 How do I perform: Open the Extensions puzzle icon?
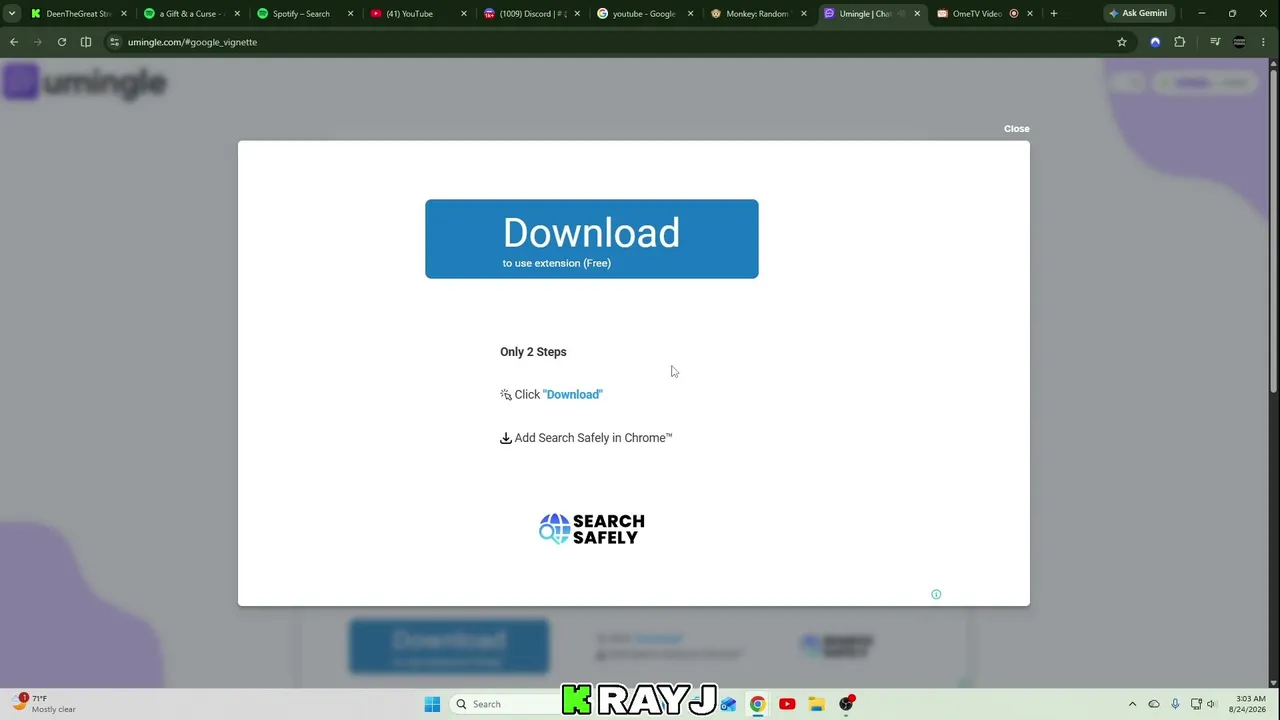(1180, 42)
